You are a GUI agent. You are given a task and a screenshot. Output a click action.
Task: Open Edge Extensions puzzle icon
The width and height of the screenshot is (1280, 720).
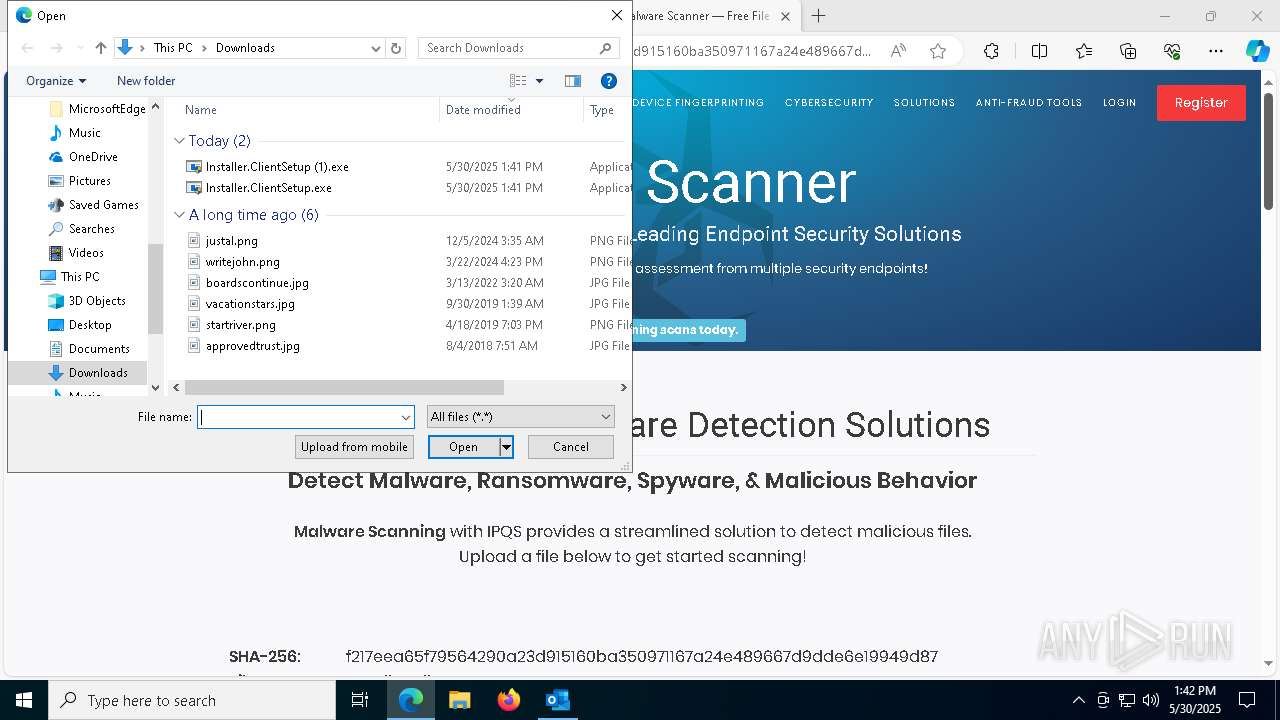991,51
